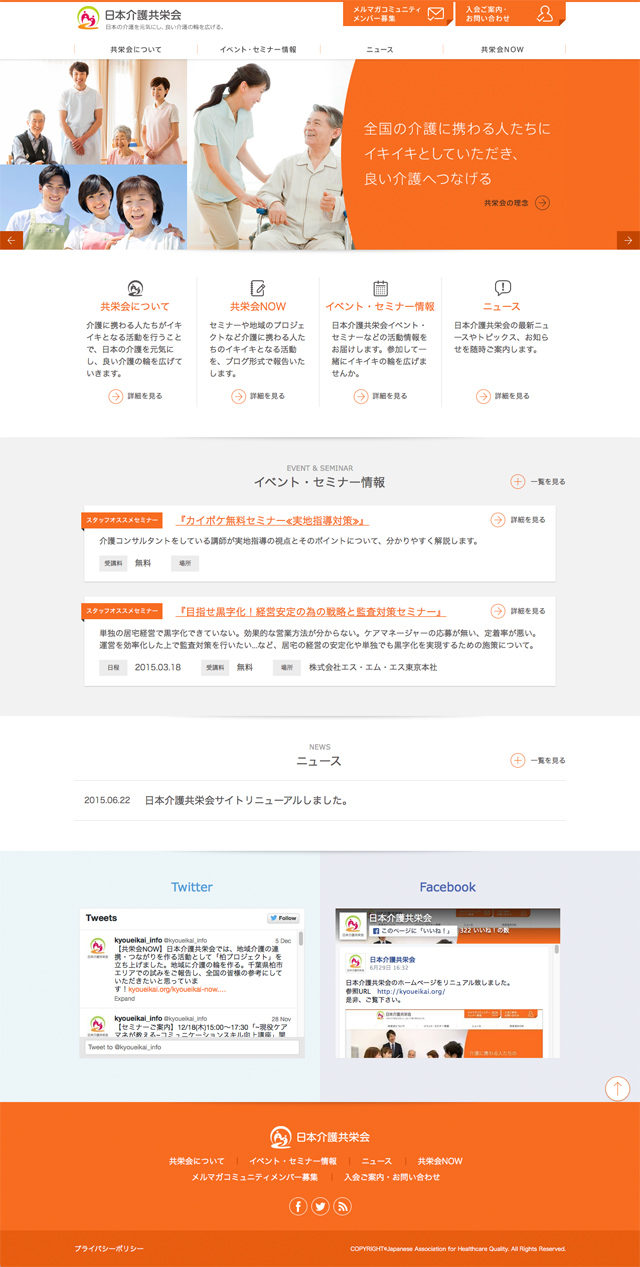Open プライバシーポリシー link in footer
Screen dimensions: 640x1267
point(109,1249)
